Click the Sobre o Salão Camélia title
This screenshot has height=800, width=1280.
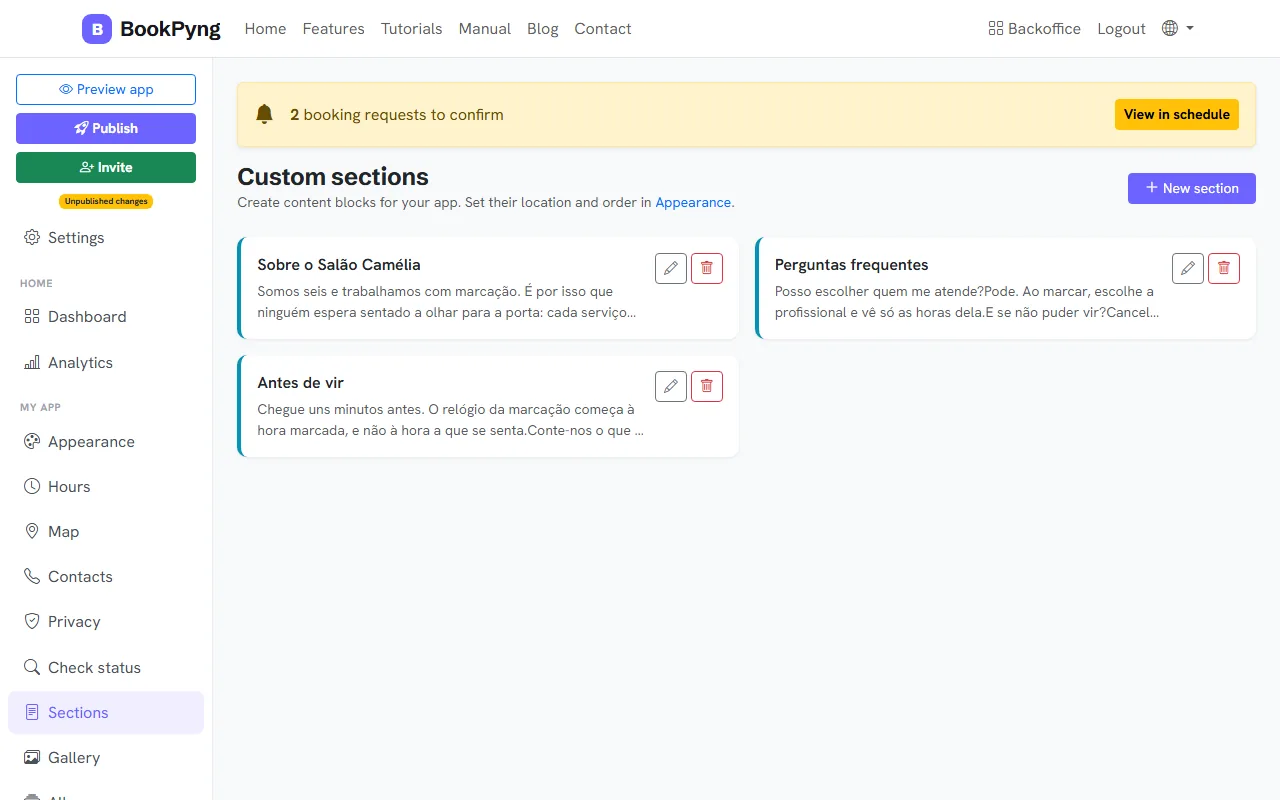tap(339, 265)
